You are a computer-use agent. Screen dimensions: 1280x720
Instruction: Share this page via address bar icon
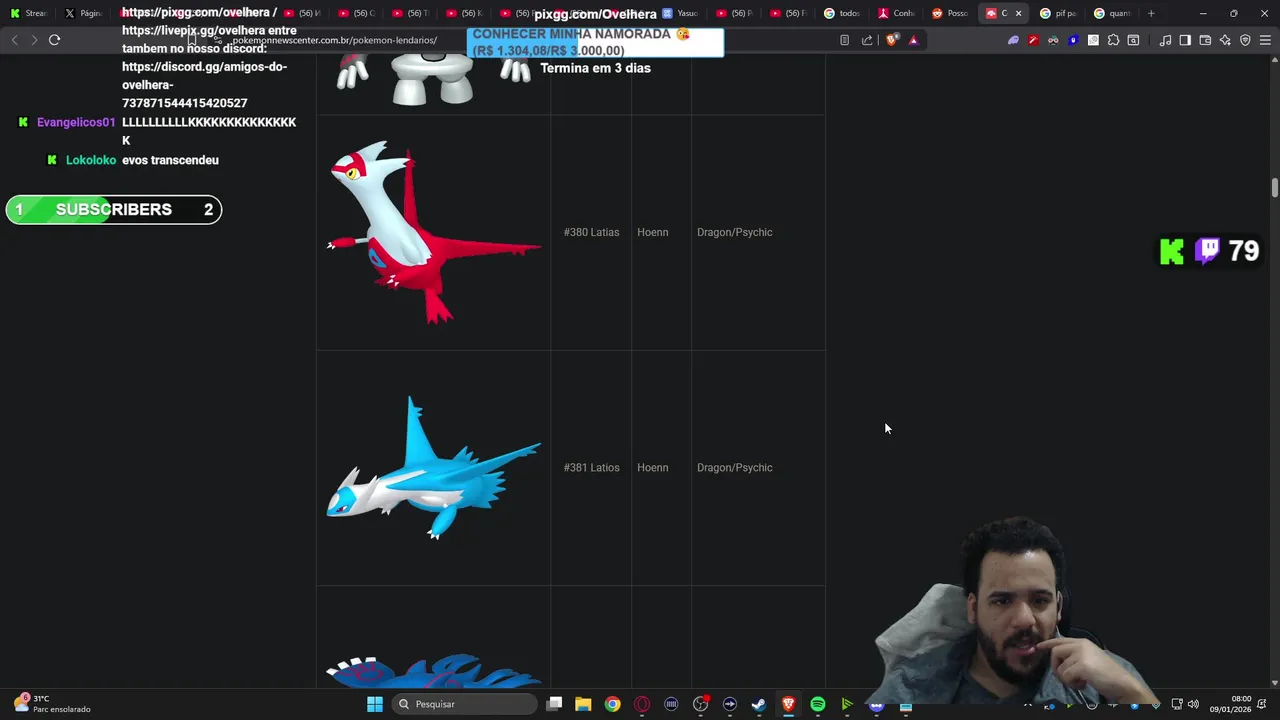(867, 40)
